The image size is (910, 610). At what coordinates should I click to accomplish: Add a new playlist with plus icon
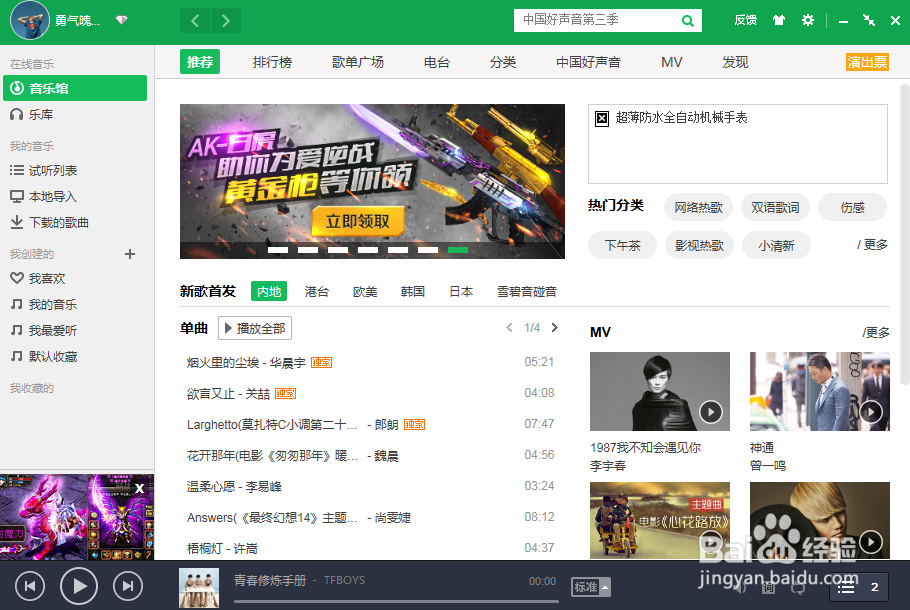[x=130, y=254]
